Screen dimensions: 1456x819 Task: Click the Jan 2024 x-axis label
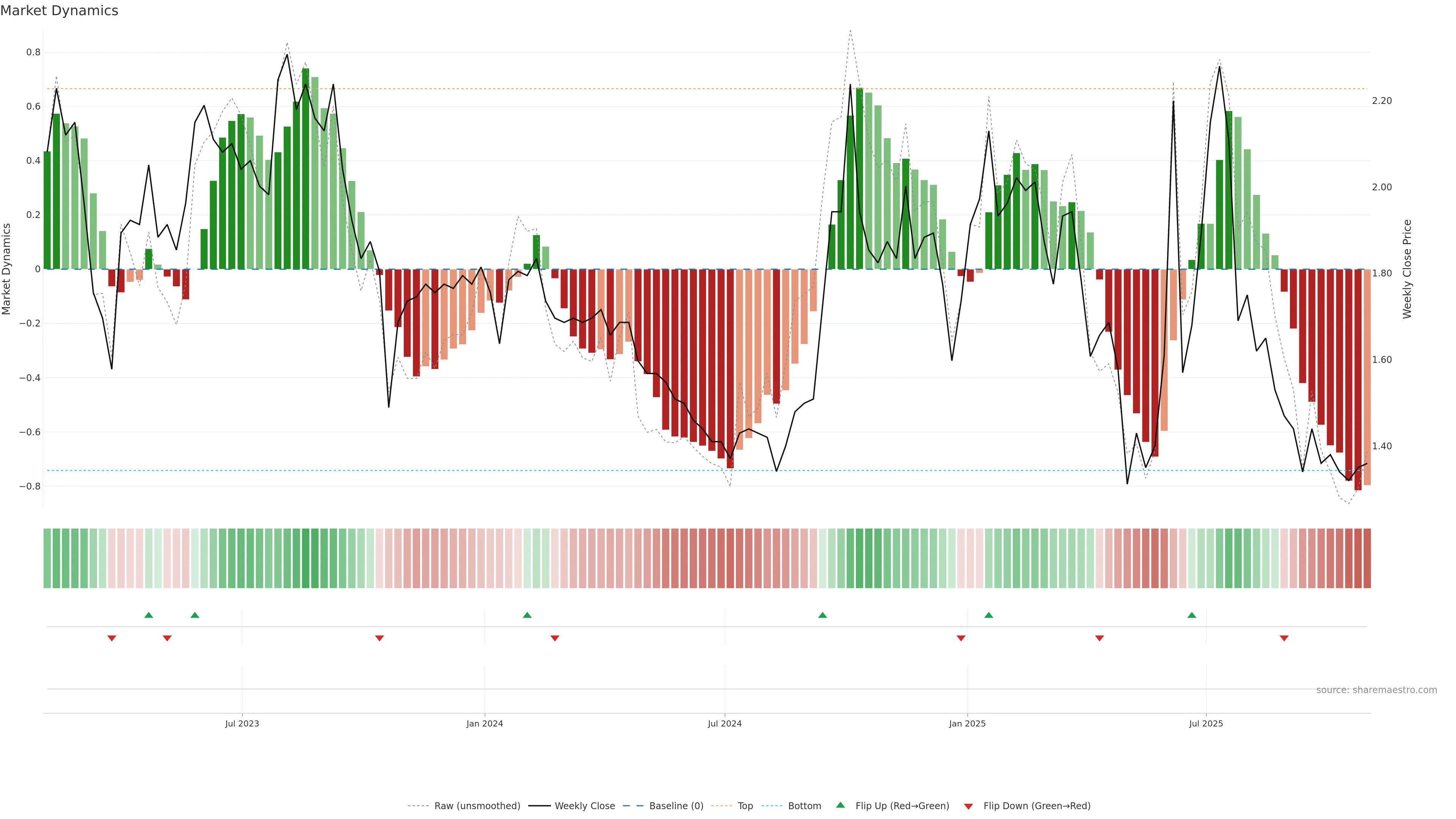(x=485, y=723)
